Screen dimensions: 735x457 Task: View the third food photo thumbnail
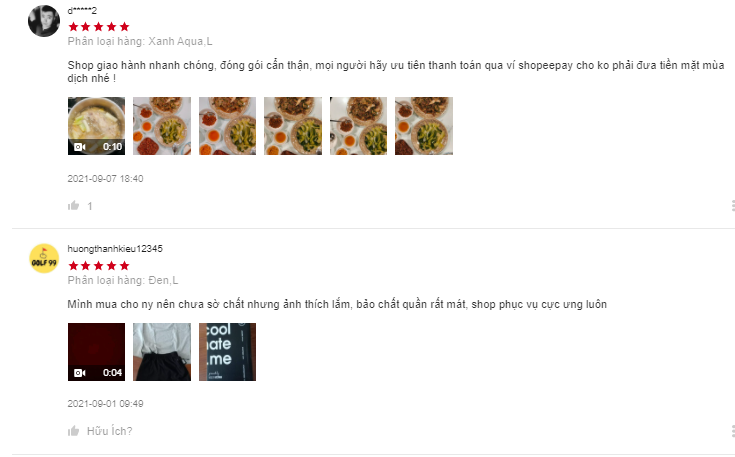point(228,126)
